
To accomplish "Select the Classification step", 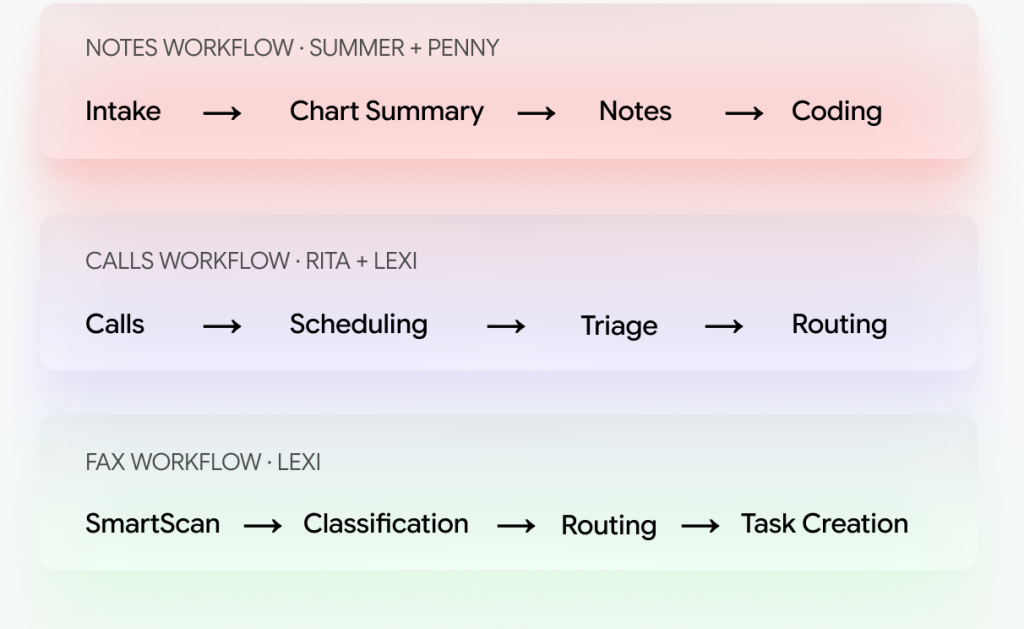I will pos(386,523).
